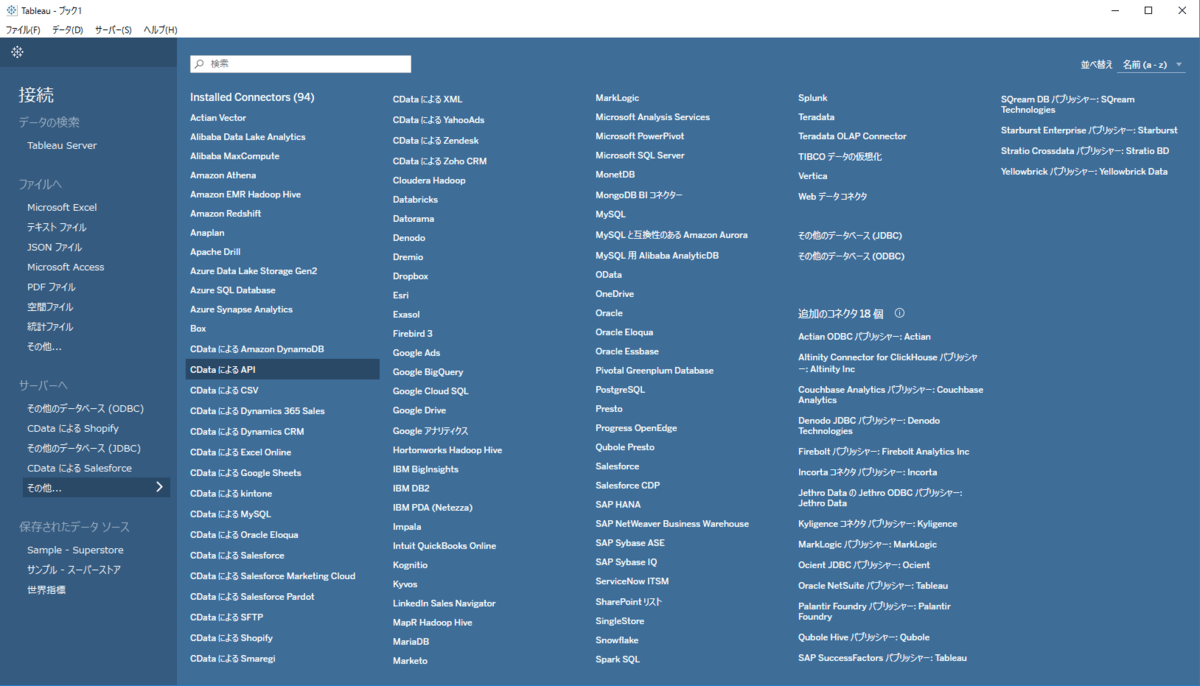Screen dimensions: 1200x686
Task: Select the Snowflake connector
Action: pos(617,640)
